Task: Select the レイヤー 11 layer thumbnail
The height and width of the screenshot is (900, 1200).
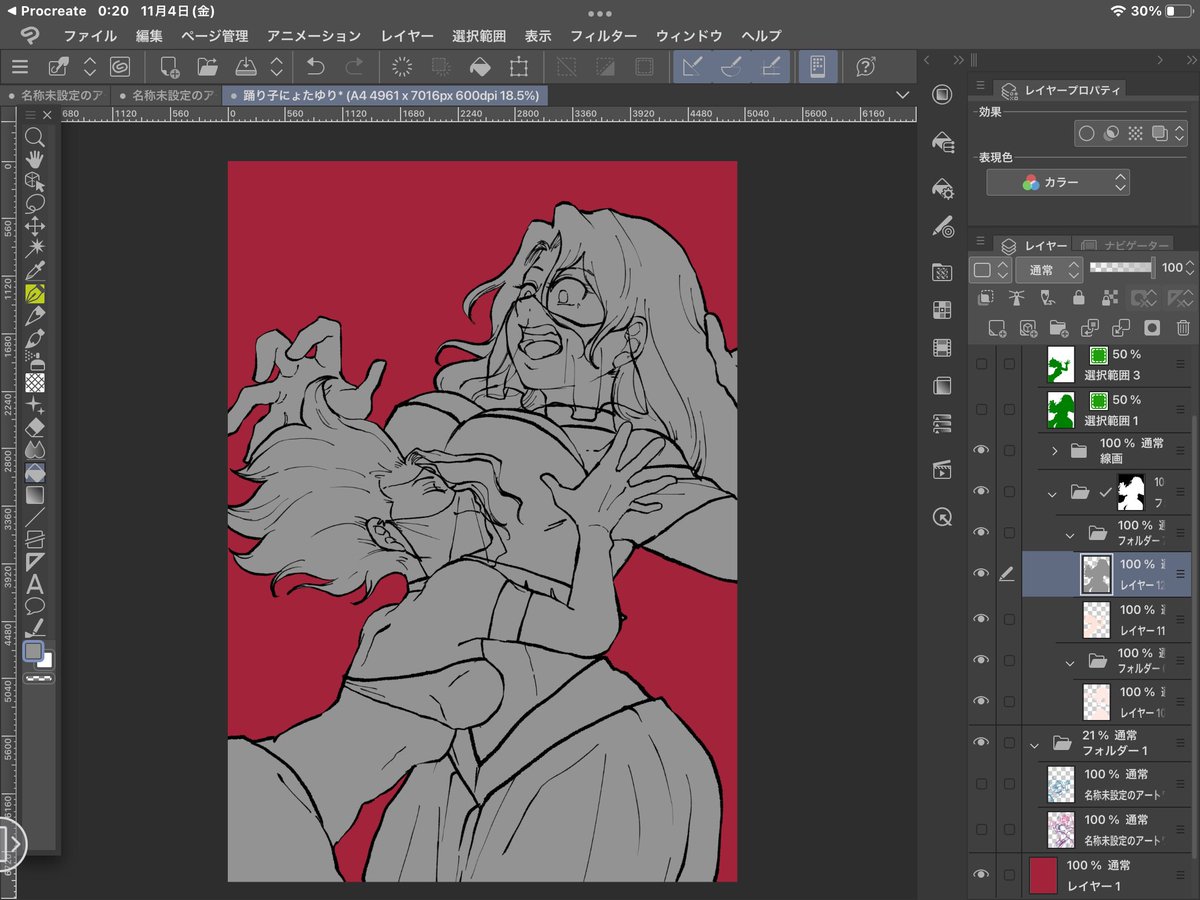Action: pyautogui.click(x=1097, y=620)
